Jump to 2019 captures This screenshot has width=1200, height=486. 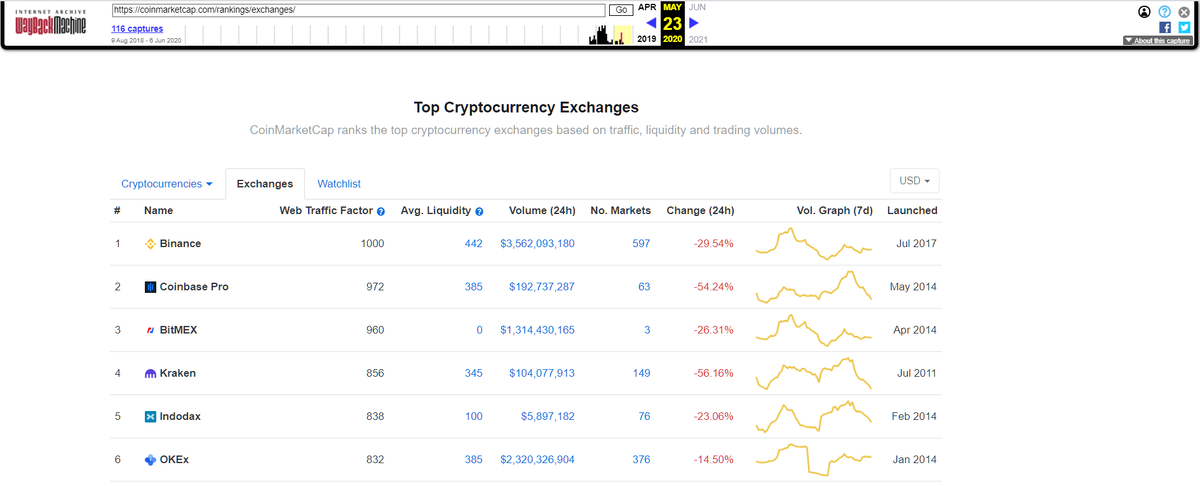[x=647, y=39]
